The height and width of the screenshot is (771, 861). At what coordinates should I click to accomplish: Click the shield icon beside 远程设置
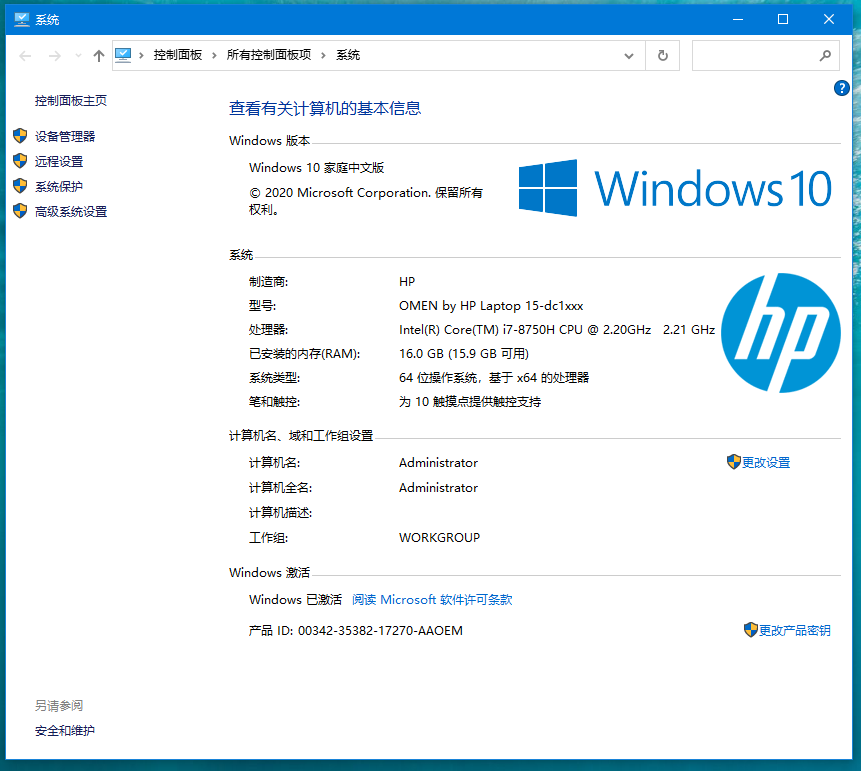coord(19,161)
